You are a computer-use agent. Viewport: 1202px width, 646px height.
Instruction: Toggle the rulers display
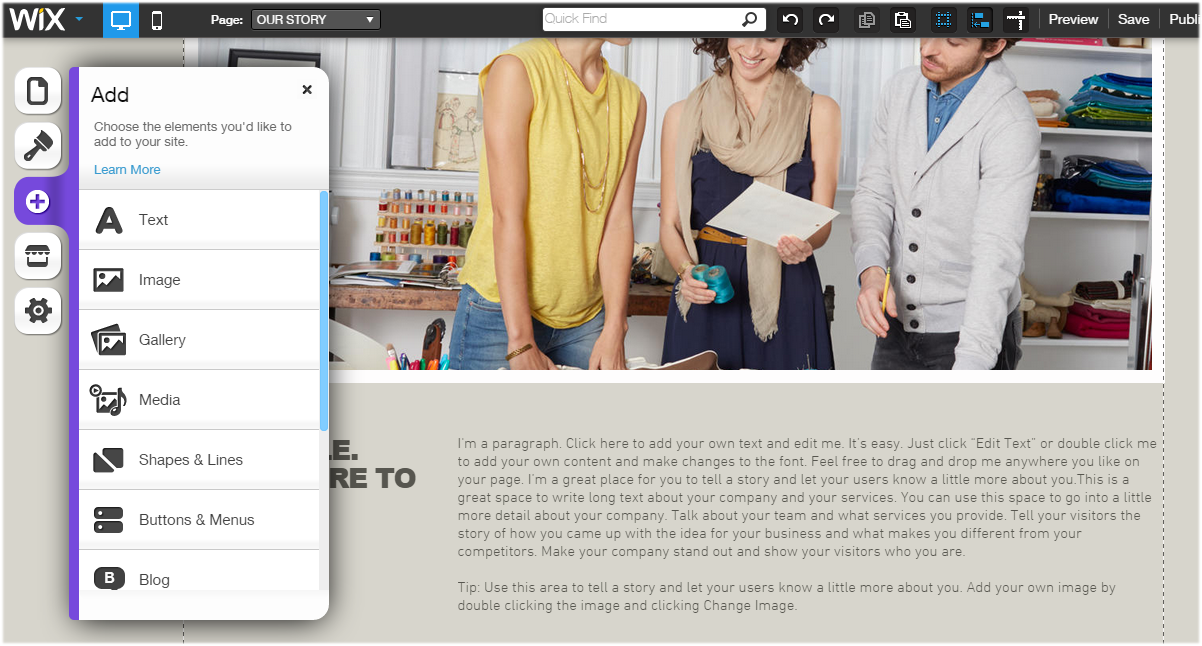(1016, 19)
